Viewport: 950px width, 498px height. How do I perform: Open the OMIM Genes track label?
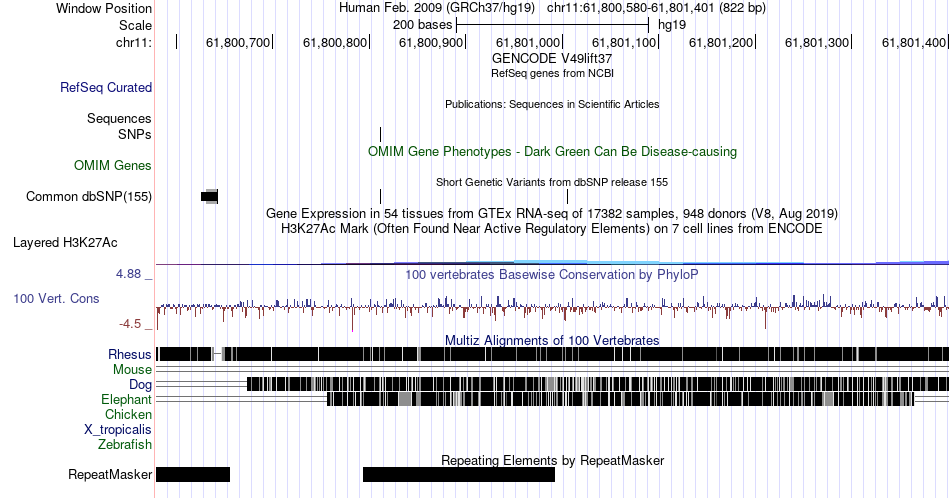pyautogui.click(x=113, y=165)
